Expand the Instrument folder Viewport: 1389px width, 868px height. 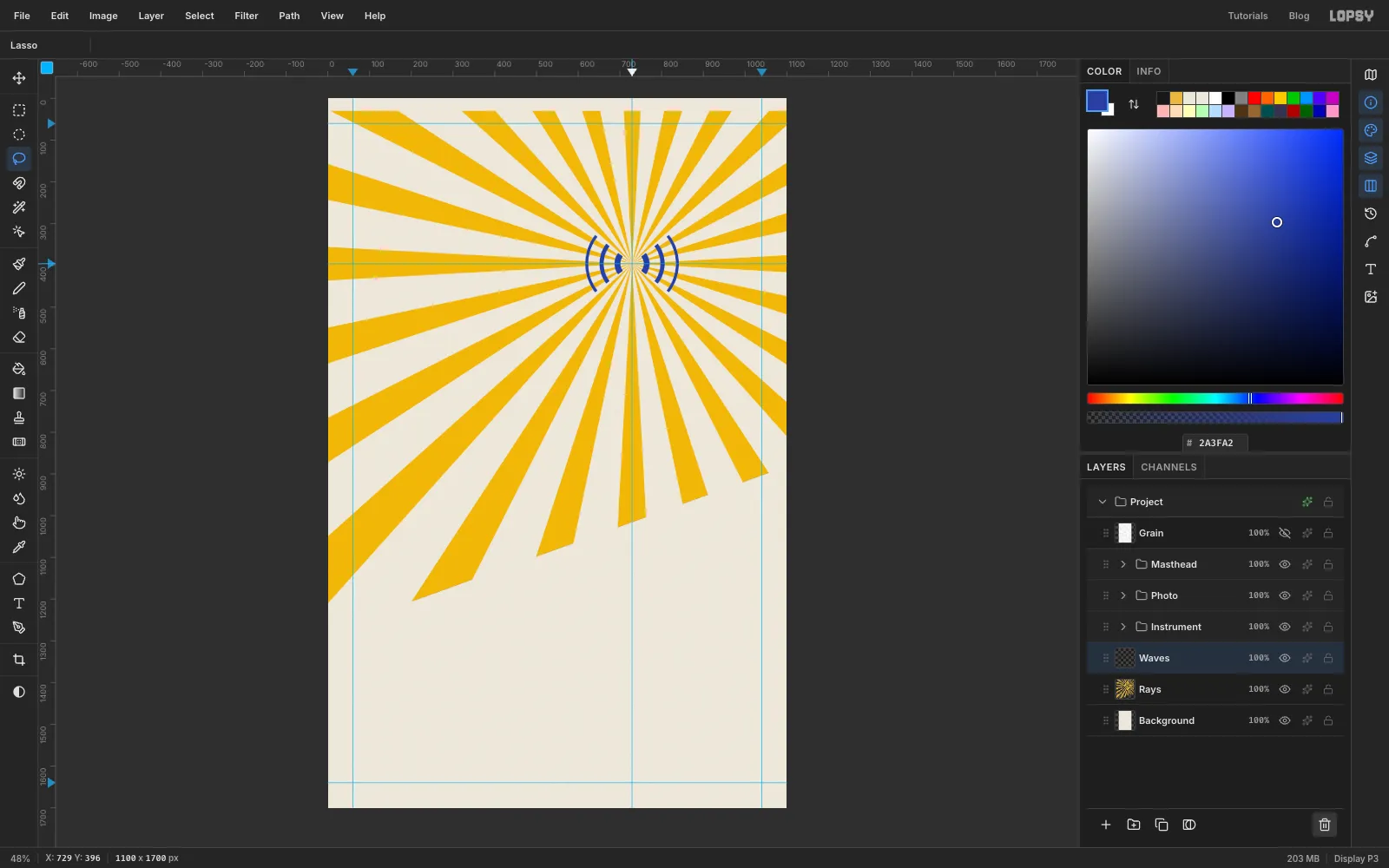1123,627
